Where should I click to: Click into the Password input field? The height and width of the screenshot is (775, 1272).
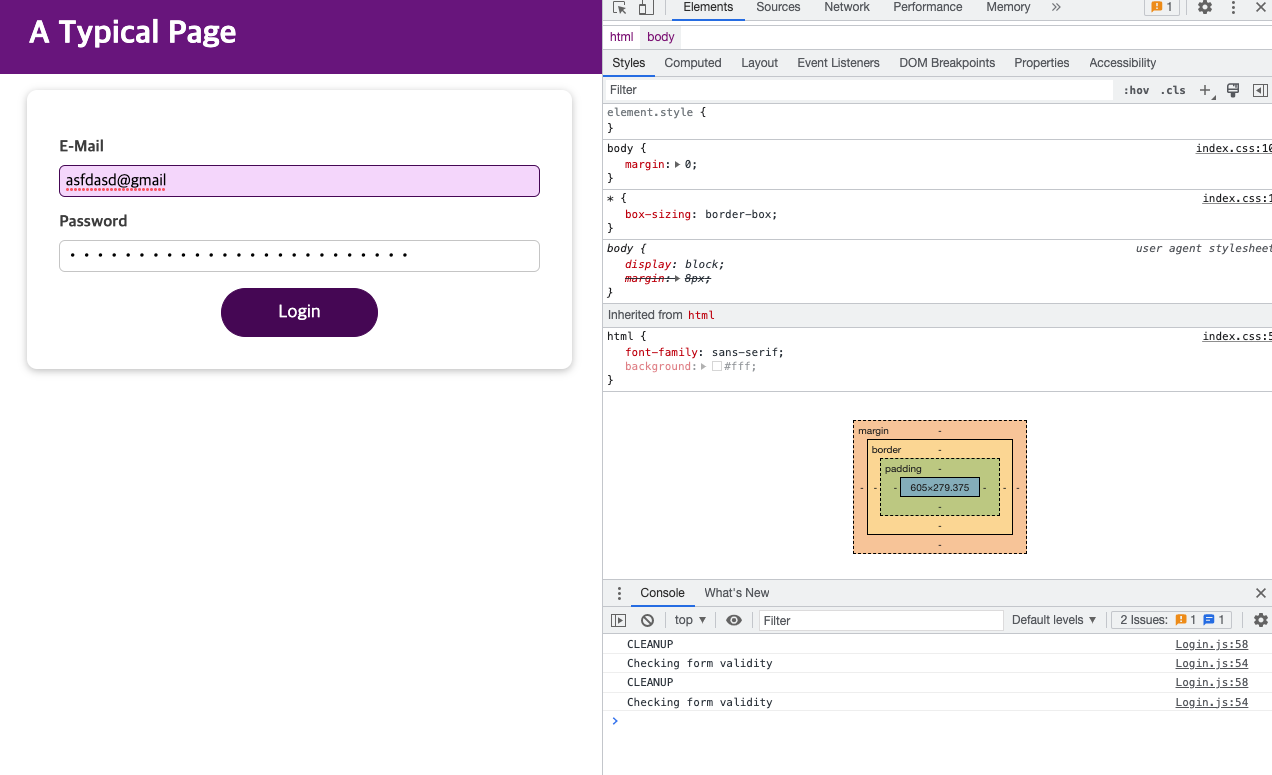tap(299, 256)
